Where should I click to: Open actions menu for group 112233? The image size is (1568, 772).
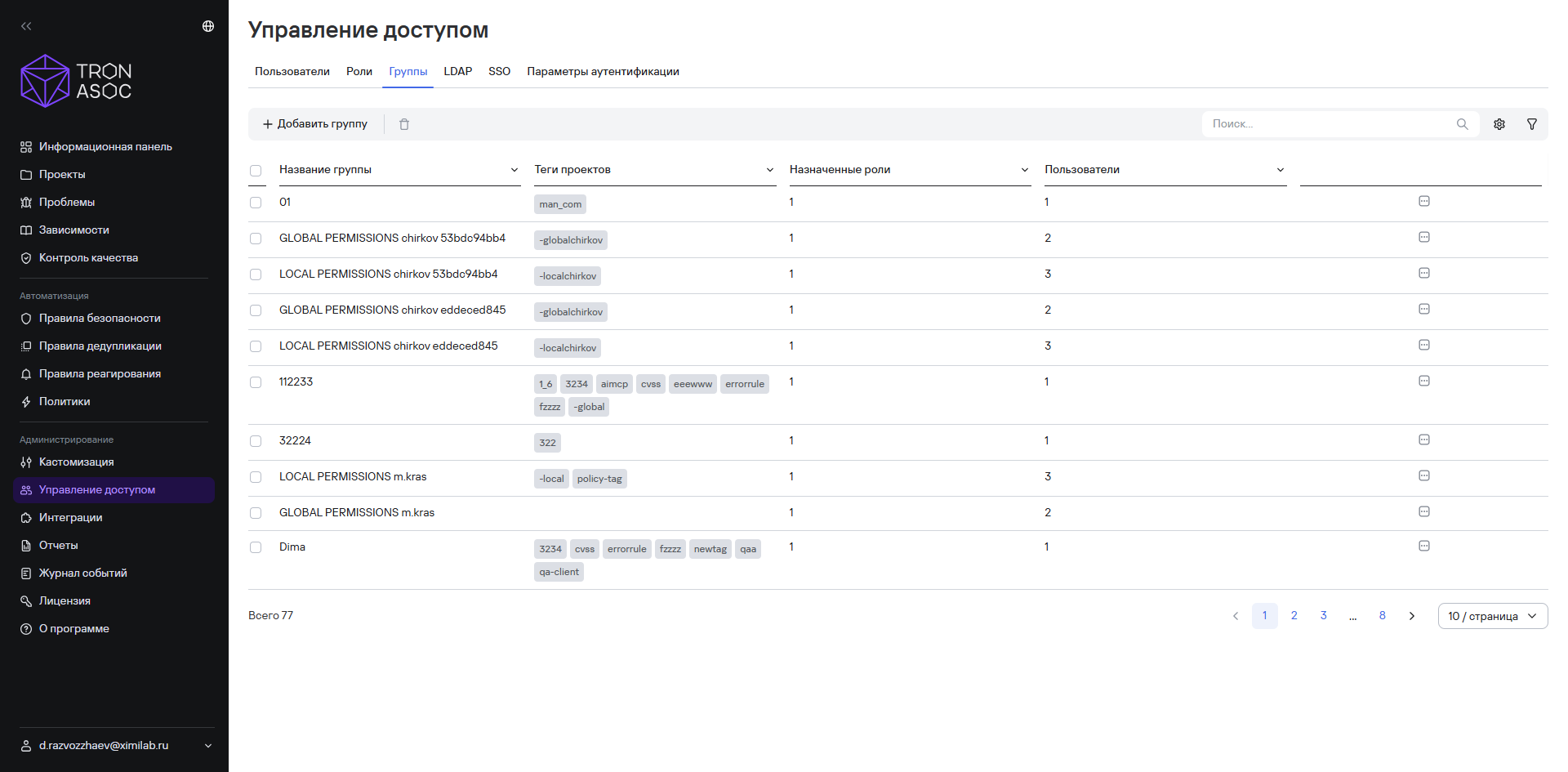[1424, 381]
